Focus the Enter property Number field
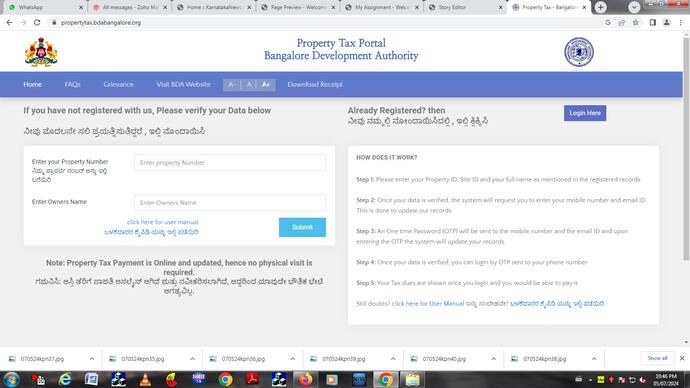This screenshot has width=690, height=388. [x=230, y=162]
